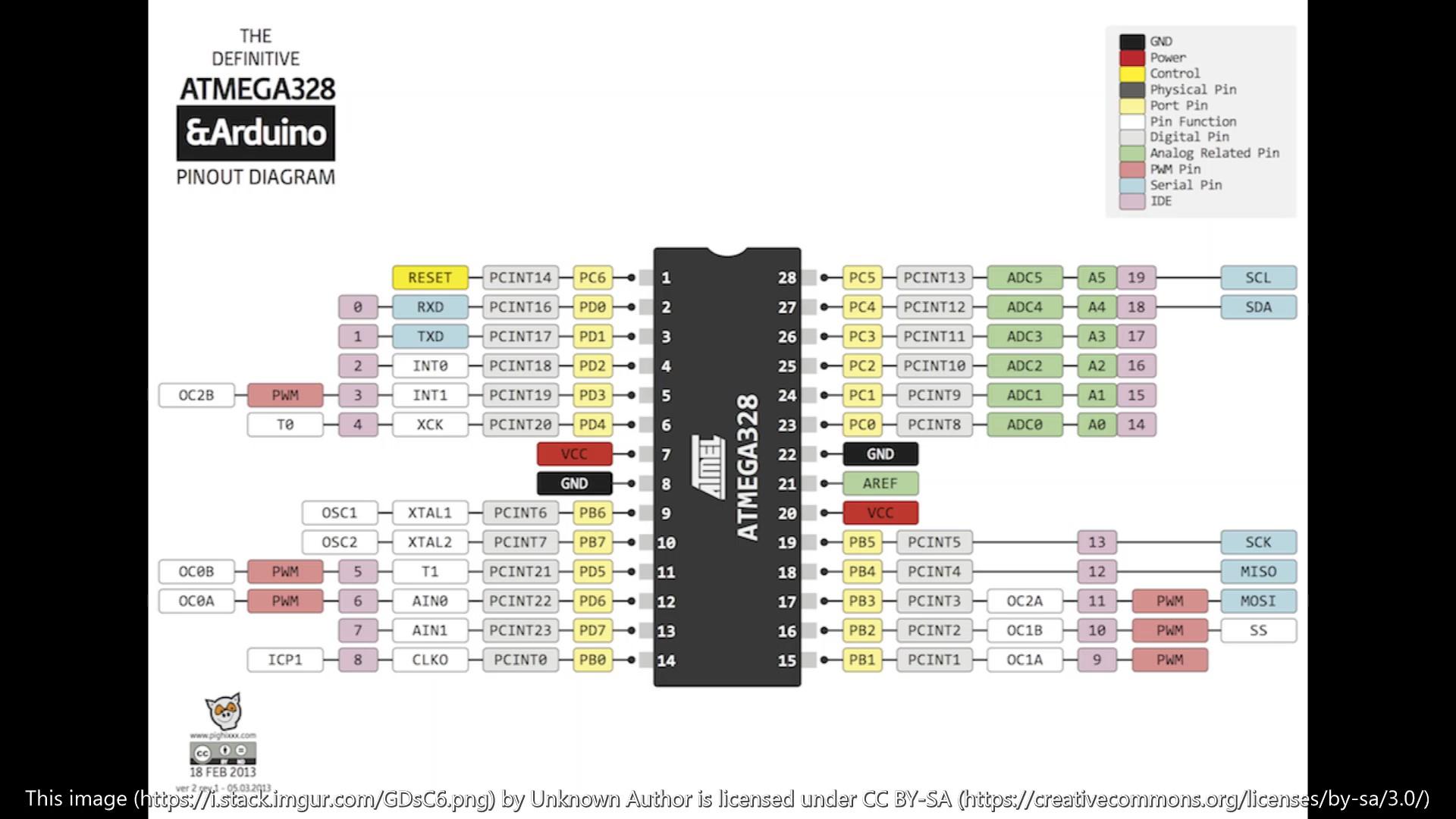Viewport: 1456px width, 819px height.
Task: Click the GND legend color swatch
Action: pyautogui.click(x=1131, y=40)
